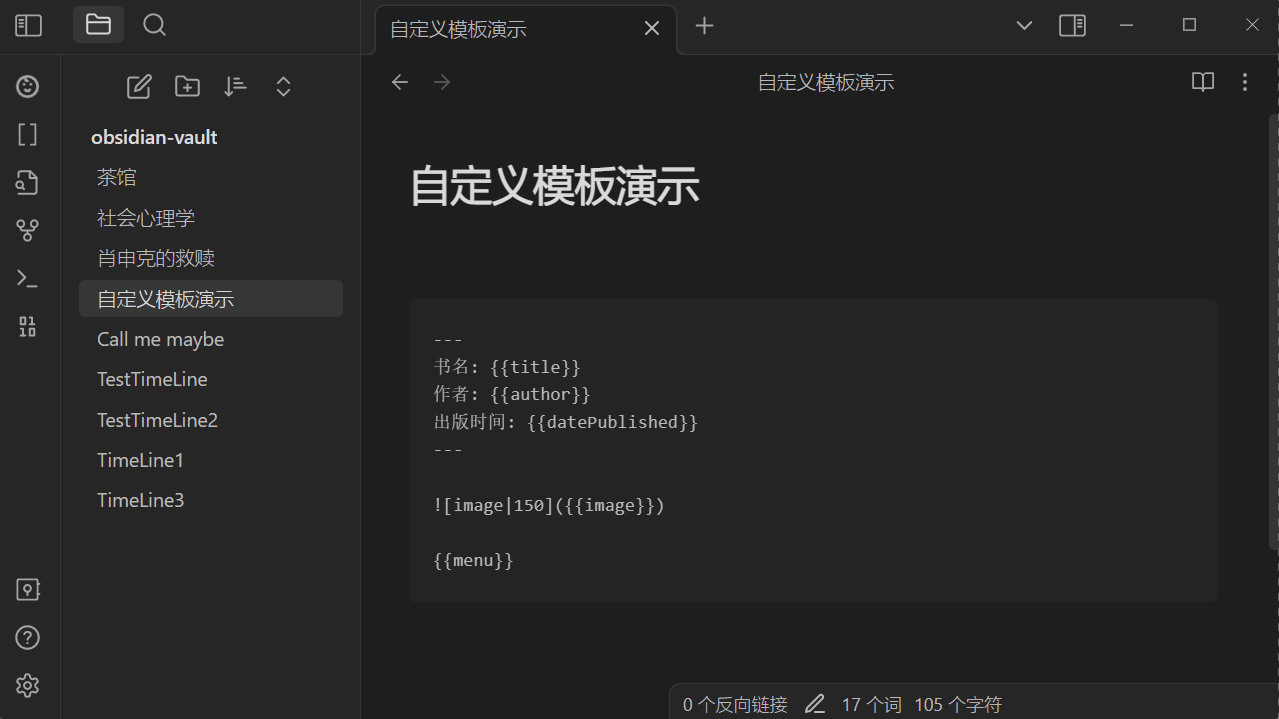Viewport: 1279px width, 719px height.
Task: Click the more options three-dot menu
Action: [x=1244, y=82]
